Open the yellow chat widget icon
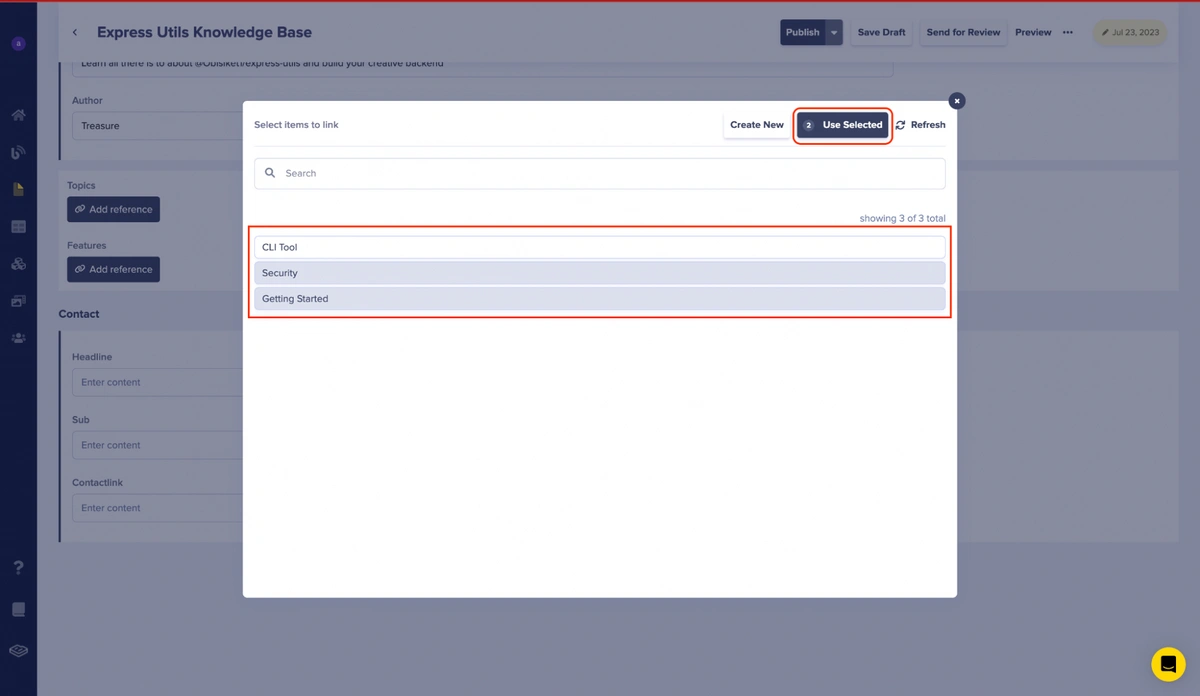Viewport: 1200px width, 696px height. pos(1167,664)
